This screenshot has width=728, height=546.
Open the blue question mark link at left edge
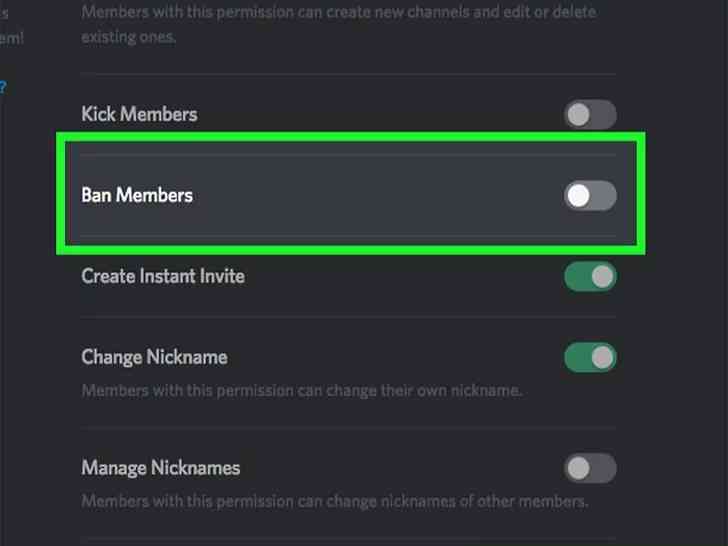coord(3,87)
